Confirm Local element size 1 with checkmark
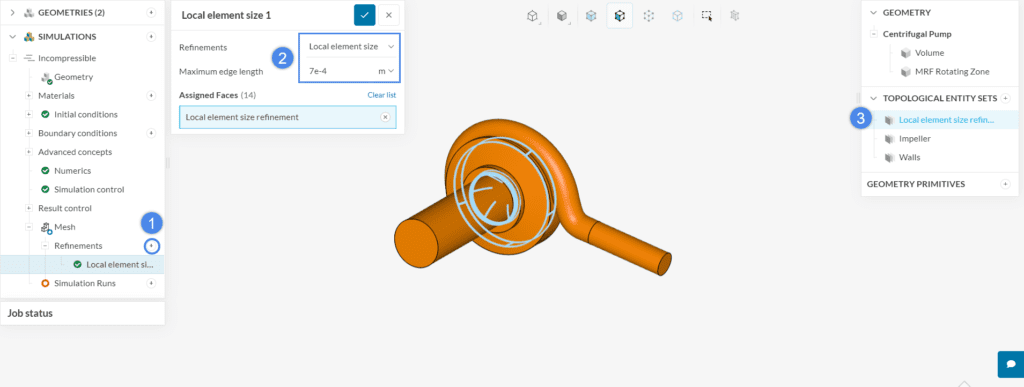1024x387 pixels. (x=364, y=15)
